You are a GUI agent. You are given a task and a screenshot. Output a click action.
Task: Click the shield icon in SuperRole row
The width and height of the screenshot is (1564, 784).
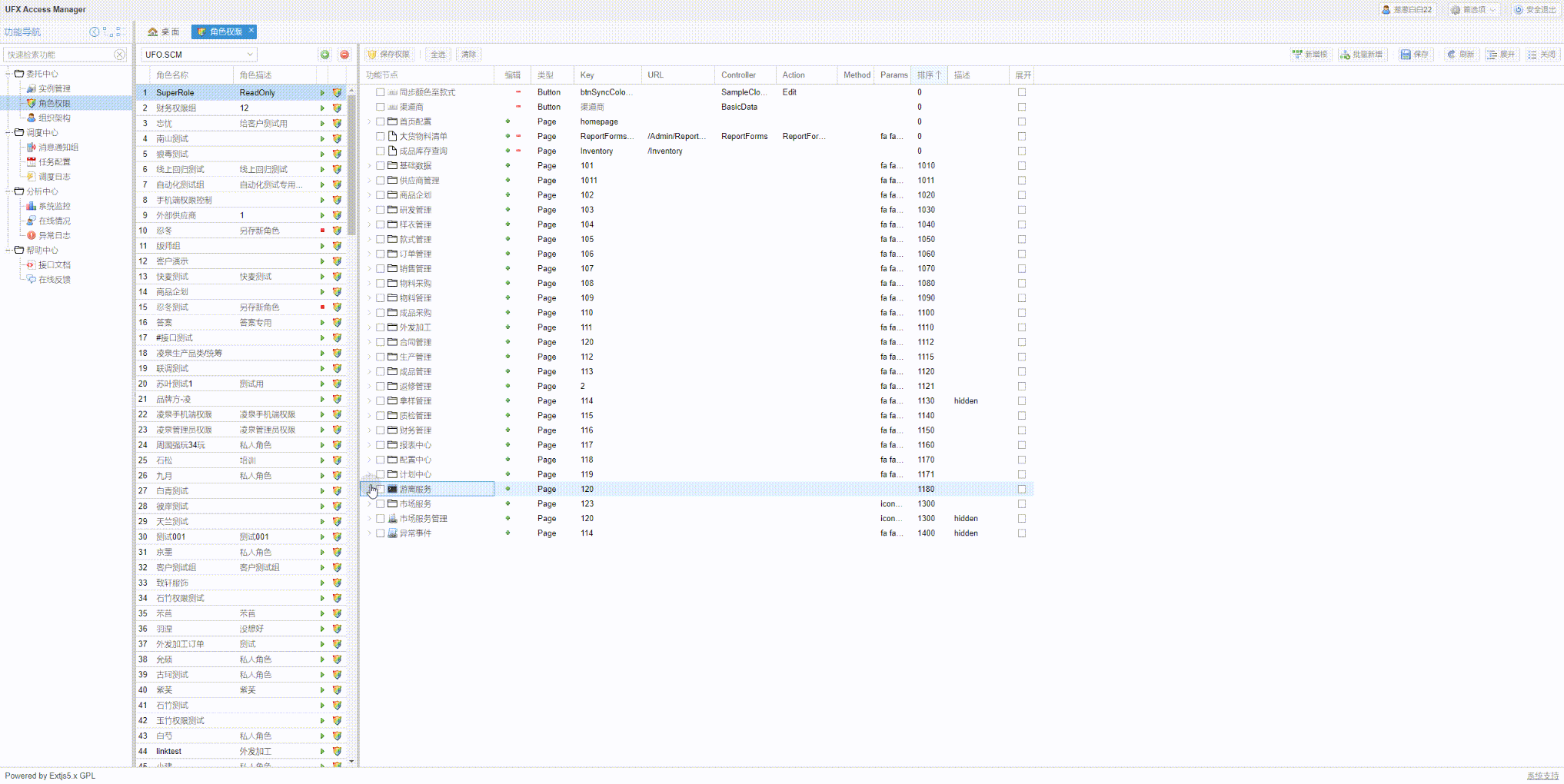coord(337,93)
